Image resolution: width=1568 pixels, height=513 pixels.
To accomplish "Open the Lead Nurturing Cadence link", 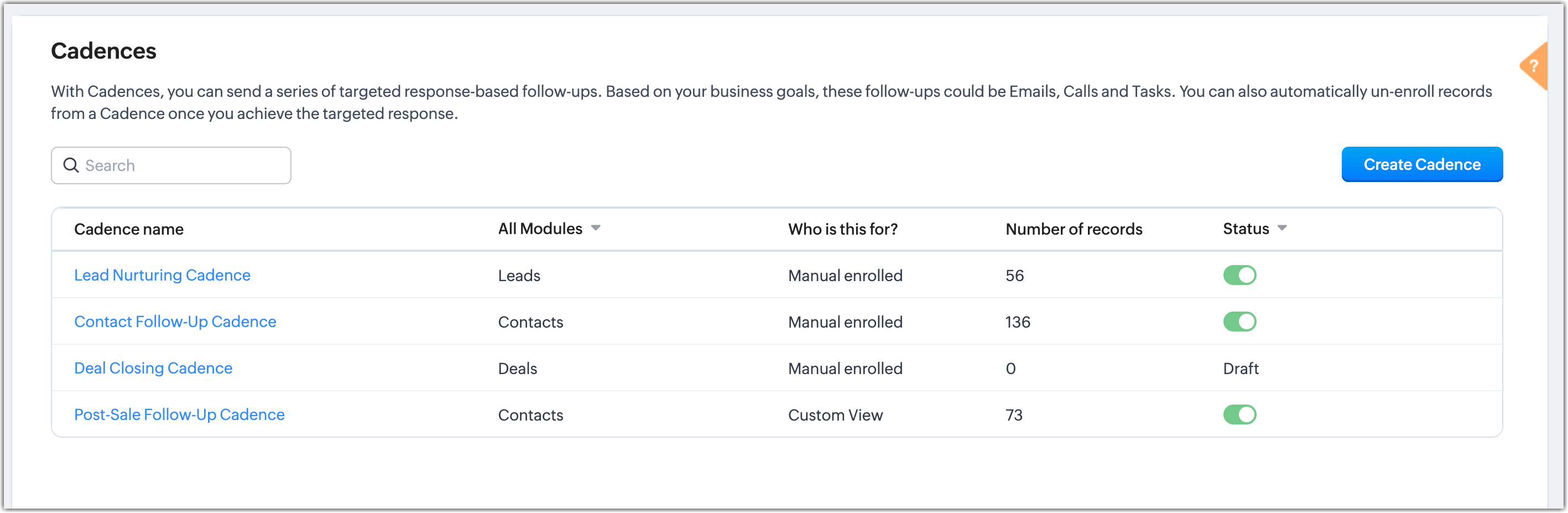I will 162,276.
